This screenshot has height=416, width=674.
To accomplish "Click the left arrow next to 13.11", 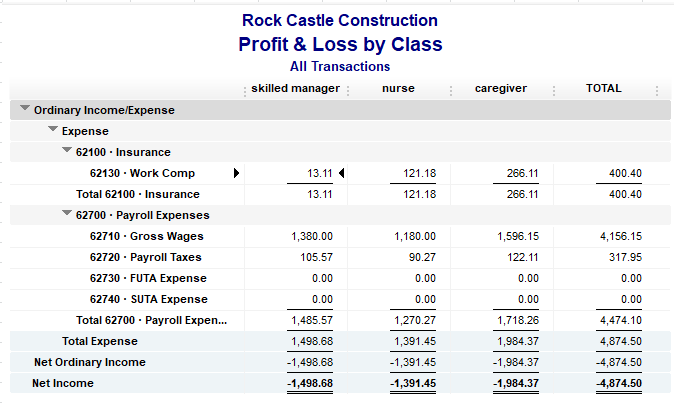I will tap(342, 173).
